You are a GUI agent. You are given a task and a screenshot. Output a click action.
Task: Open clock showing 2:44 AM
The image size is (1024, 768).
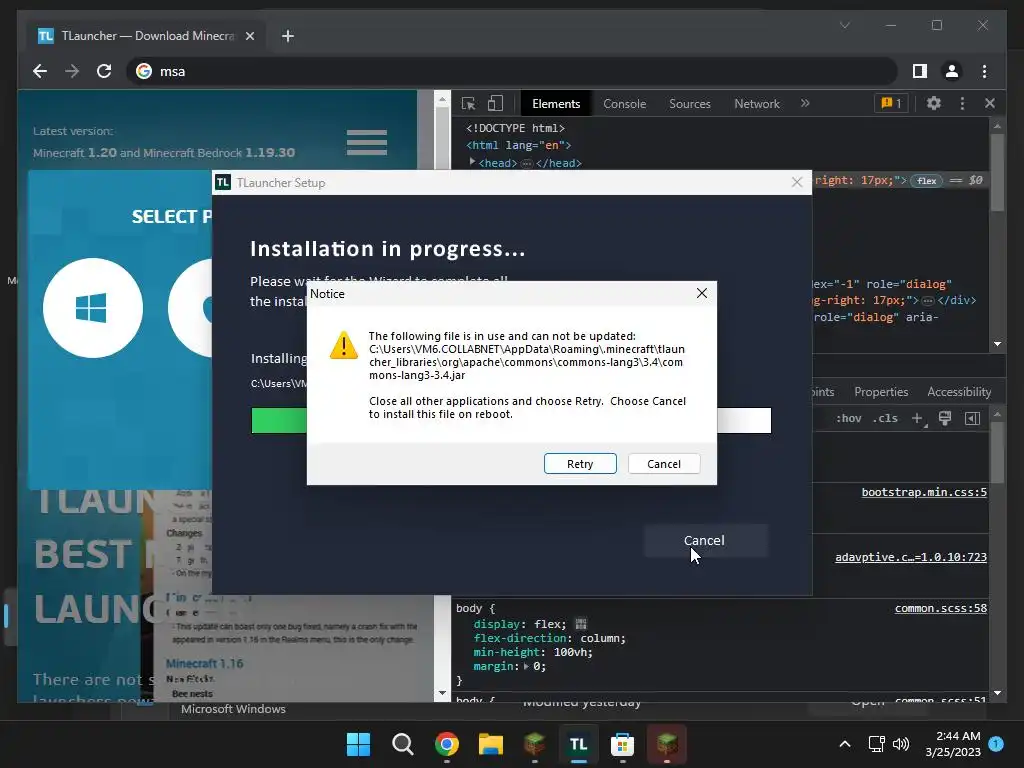pyautogui.click(x=953, y=744)
